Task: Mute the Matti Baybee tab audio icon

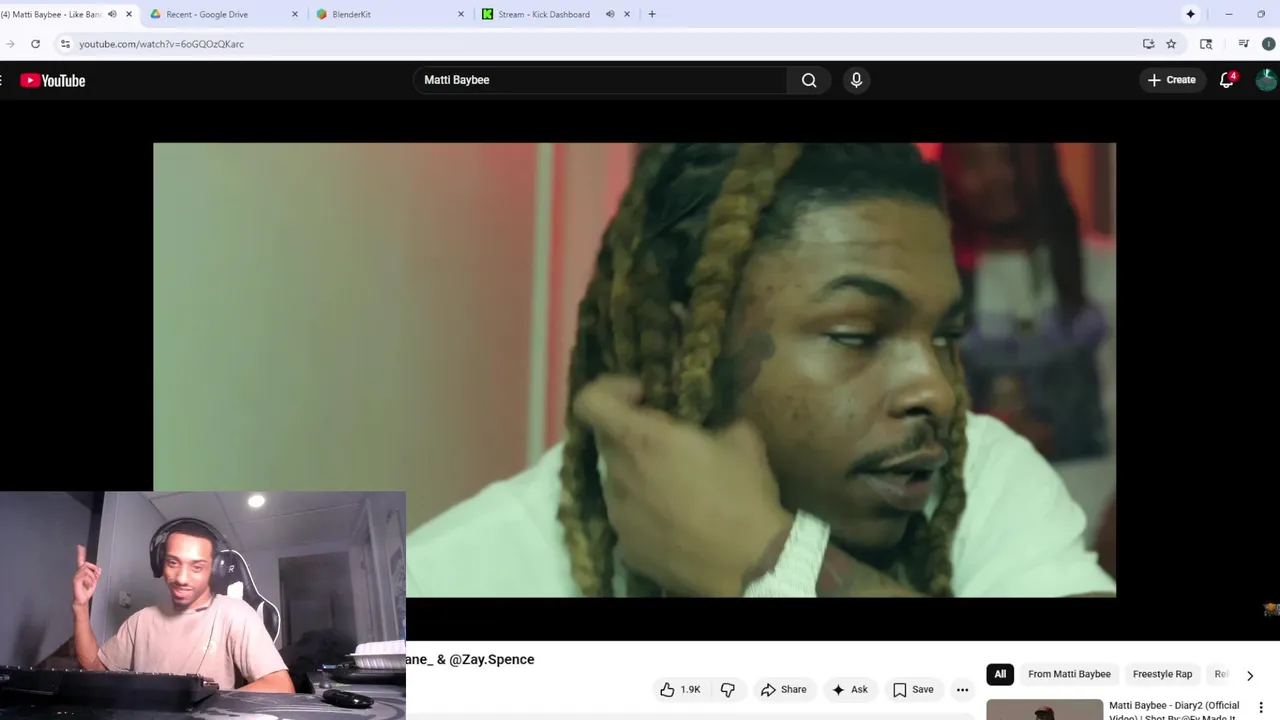Action: (x=112, y=14)
